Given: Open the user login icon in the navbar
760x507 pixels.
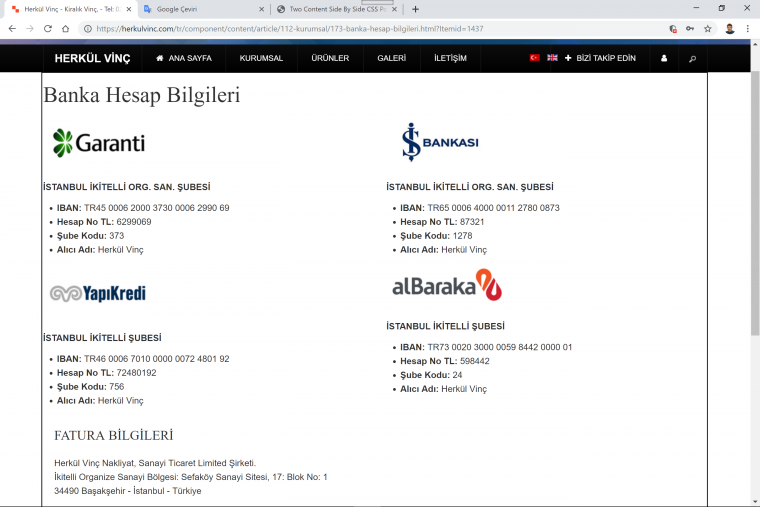Looking at the screenshot, I should (664, 58).
